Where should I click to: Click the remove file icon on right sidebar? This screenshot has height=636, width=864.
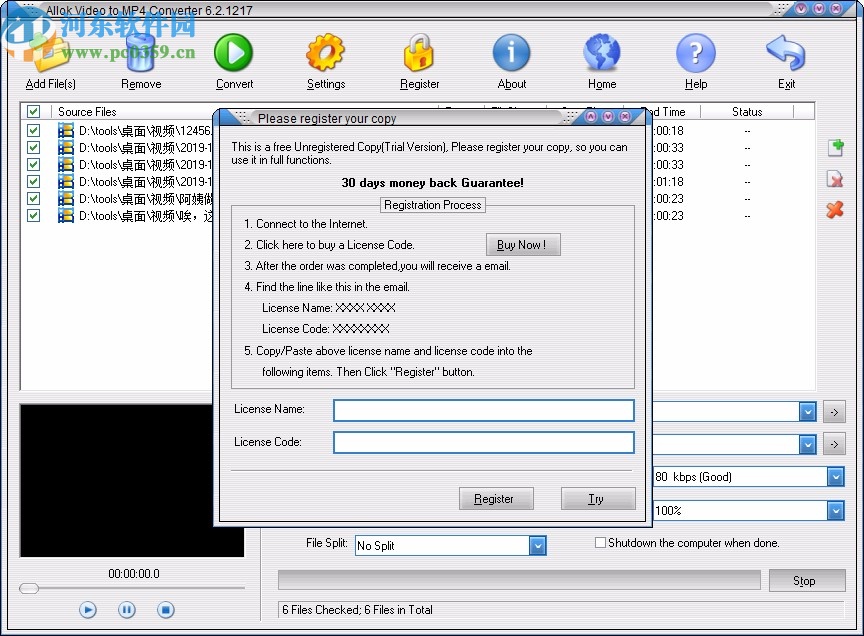click(x=836, y=179)
